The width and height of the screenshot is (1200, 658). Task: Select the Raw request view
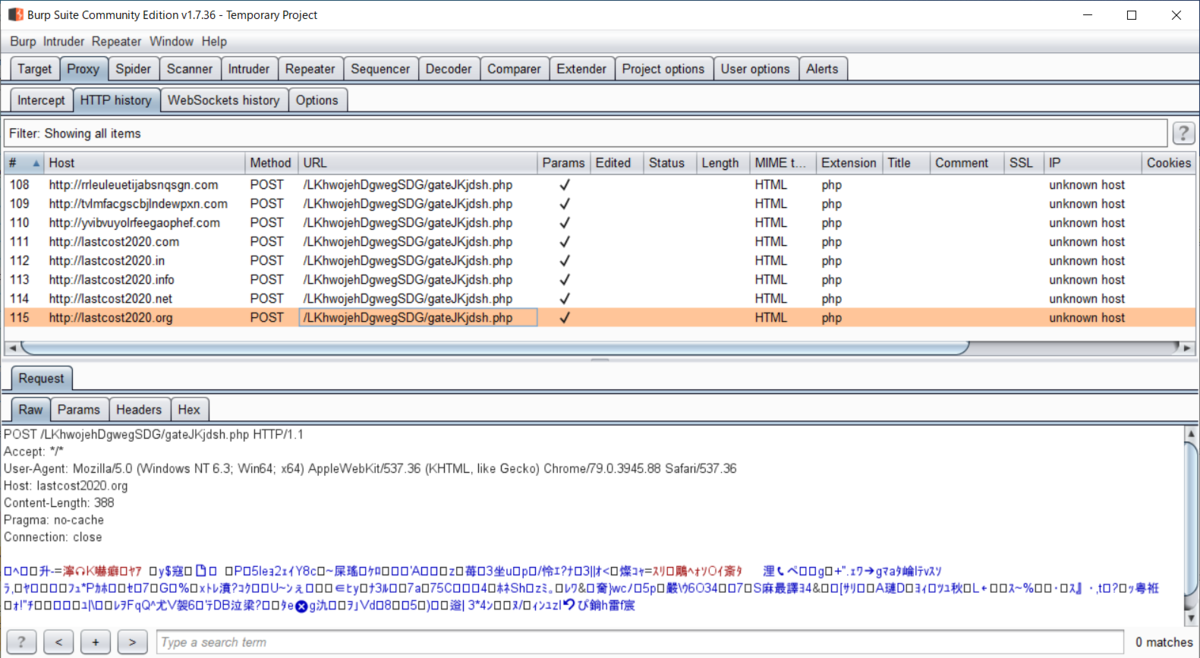pyautogui.click(x=31, y=409)
